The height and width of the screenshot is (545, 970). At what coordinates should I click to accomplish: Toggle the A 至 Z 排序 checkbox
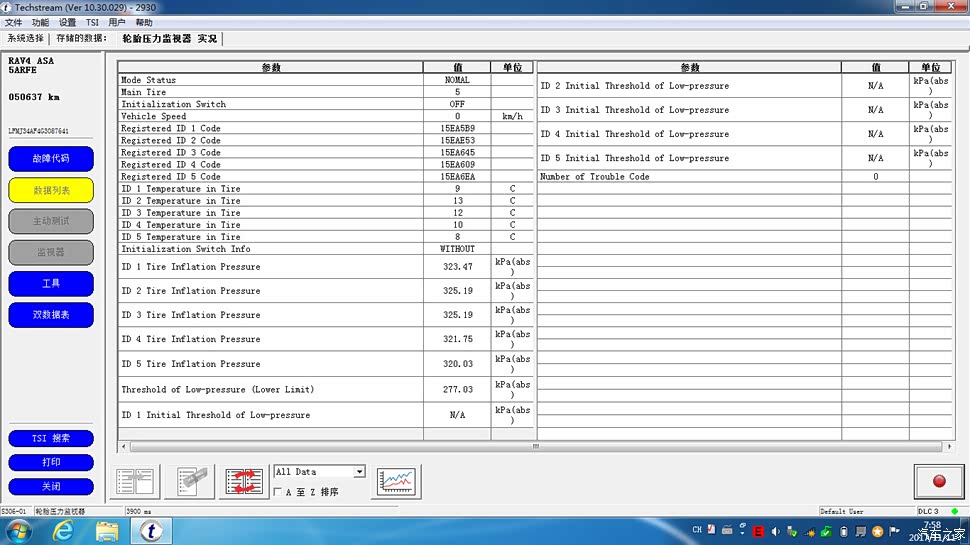click(277, 492)
